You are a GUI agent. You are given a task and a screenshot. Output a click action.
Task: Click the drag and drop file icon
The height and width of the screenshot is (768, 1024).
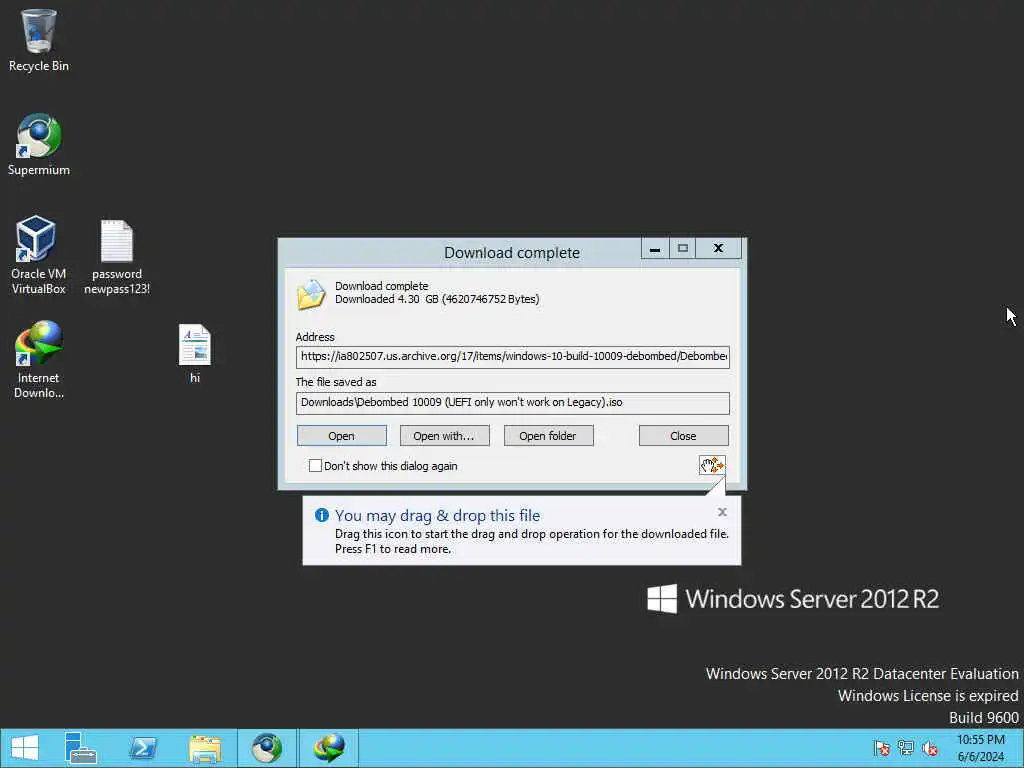(712, 465)
